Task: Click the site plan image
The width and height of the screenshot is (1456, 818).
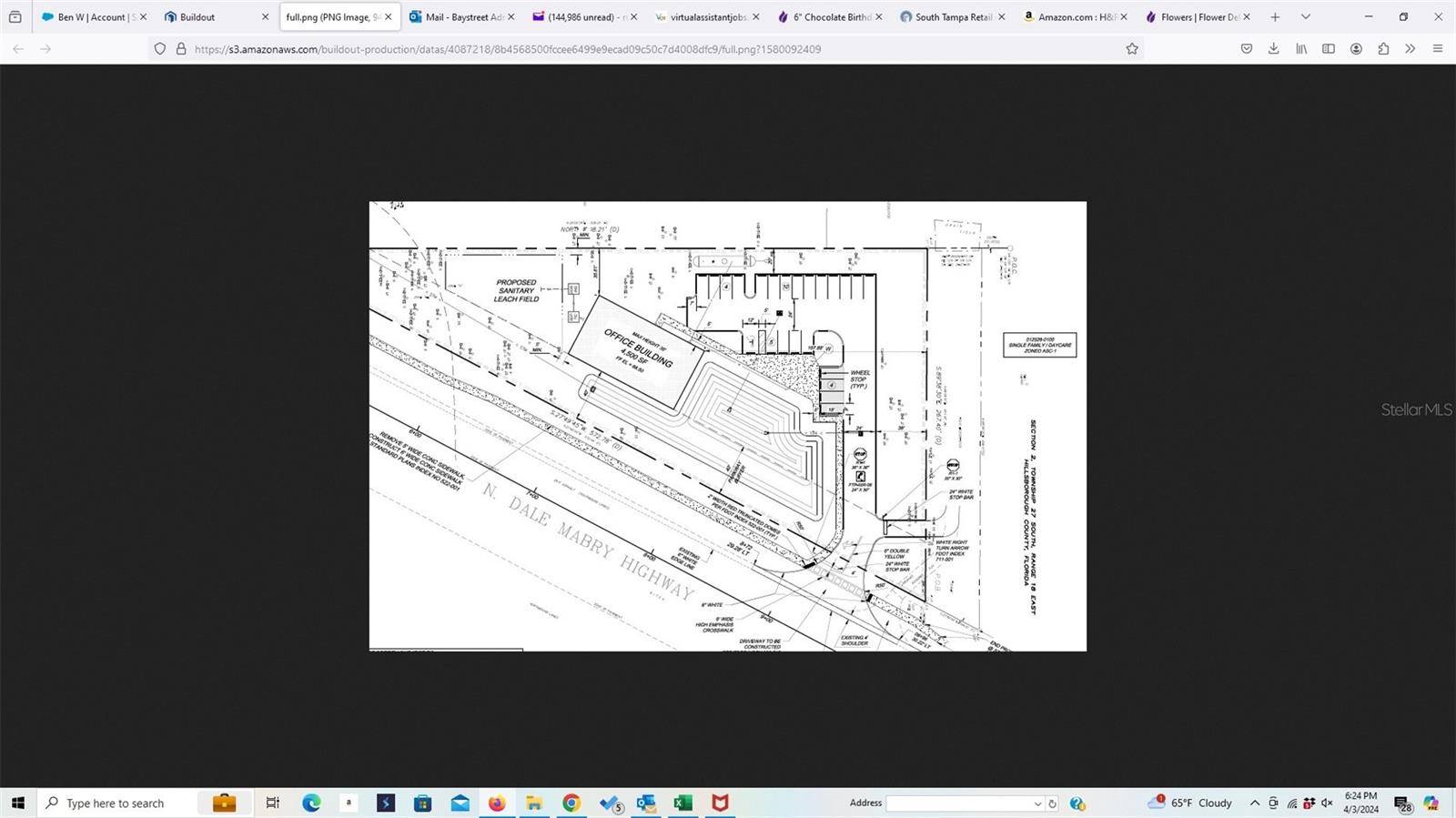Action: point(727,426)
